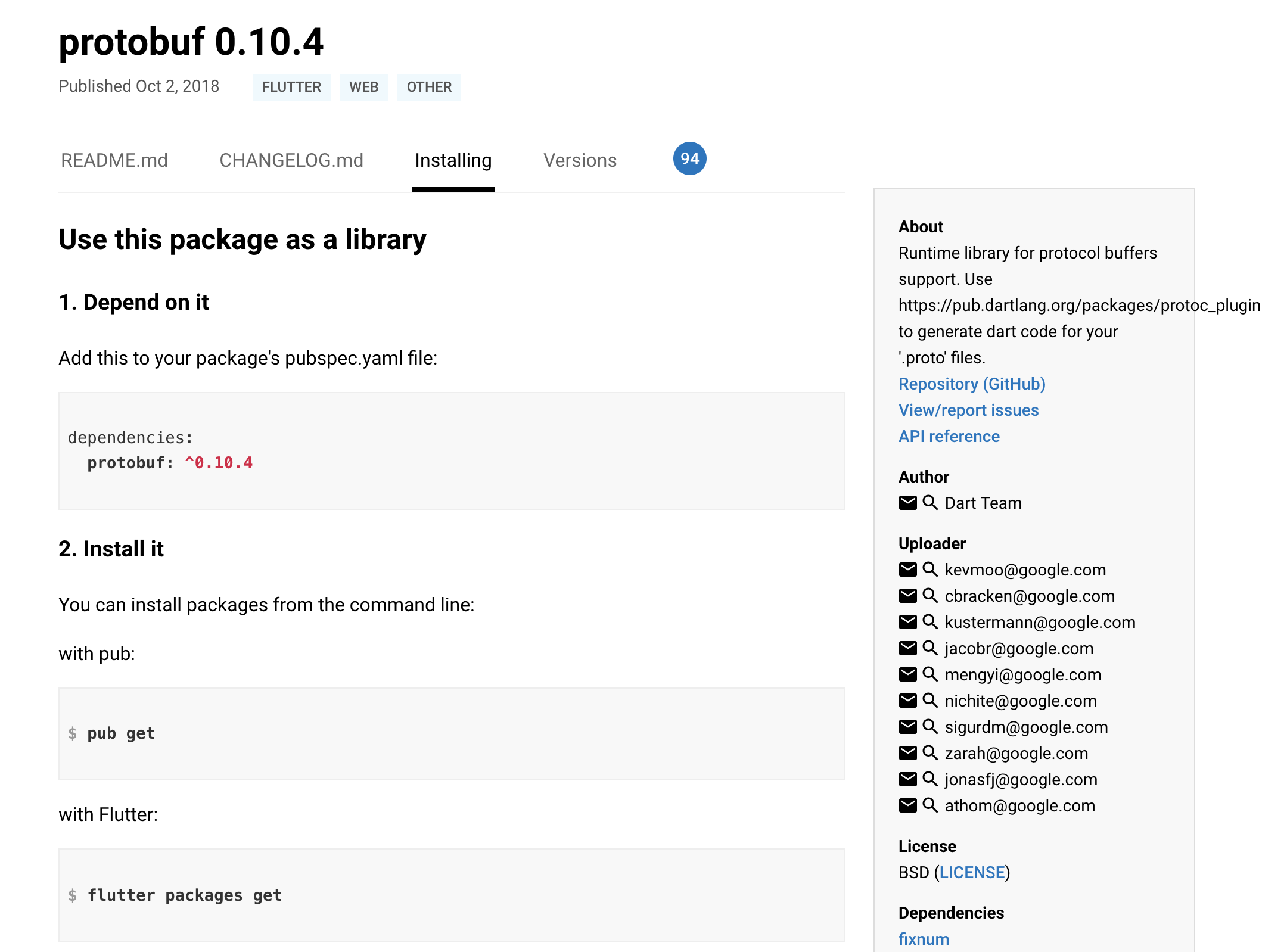This screenshot has height=952, width=1287.
Task: Click the 'Published Oct 2, 2018' text
Action: tap(139, 86)
